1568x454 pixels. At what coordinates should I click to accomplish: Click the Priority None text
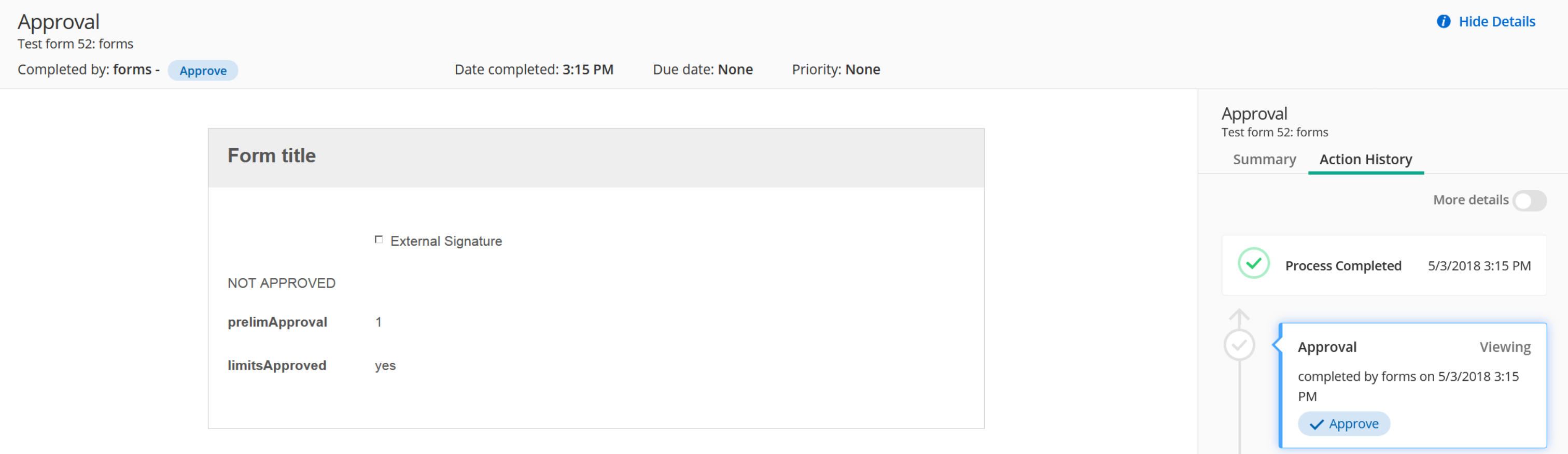click(x=862, y=69)
